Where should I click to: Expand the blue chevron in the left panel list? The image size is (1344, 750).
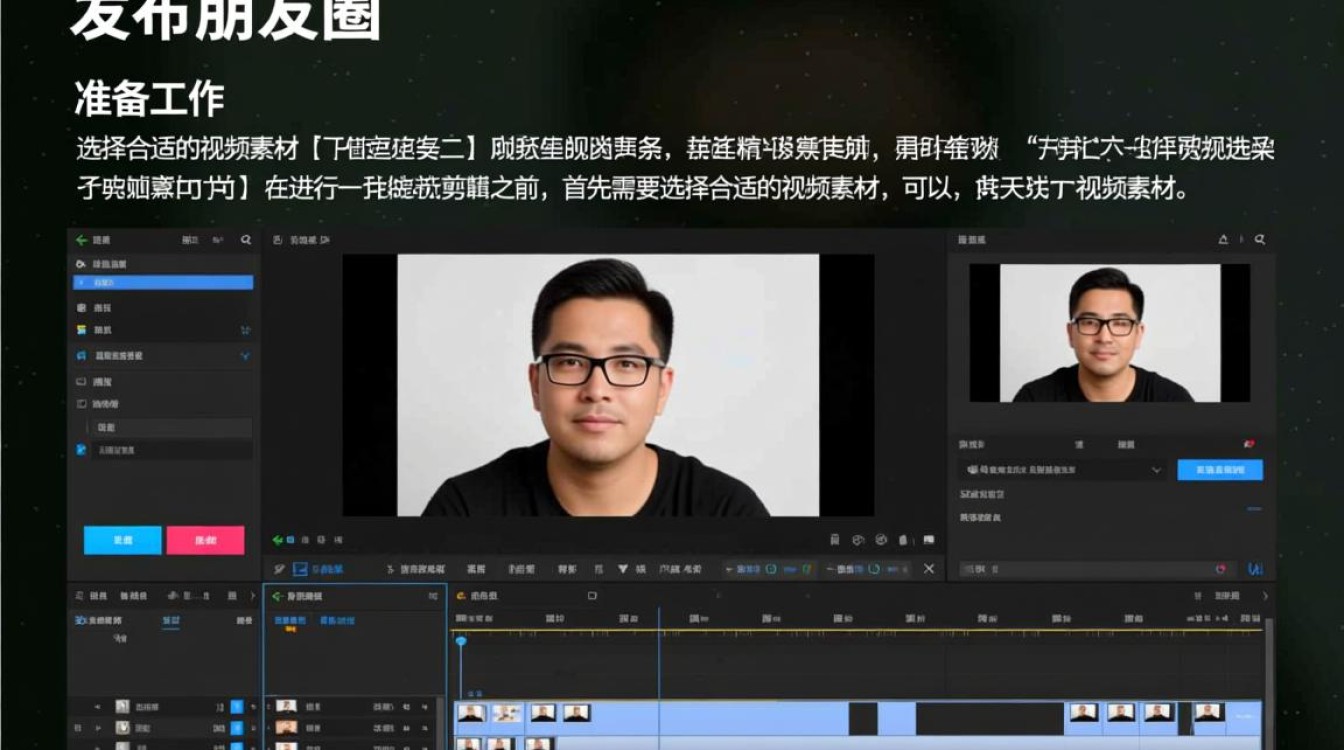click(x=245, y=356)
